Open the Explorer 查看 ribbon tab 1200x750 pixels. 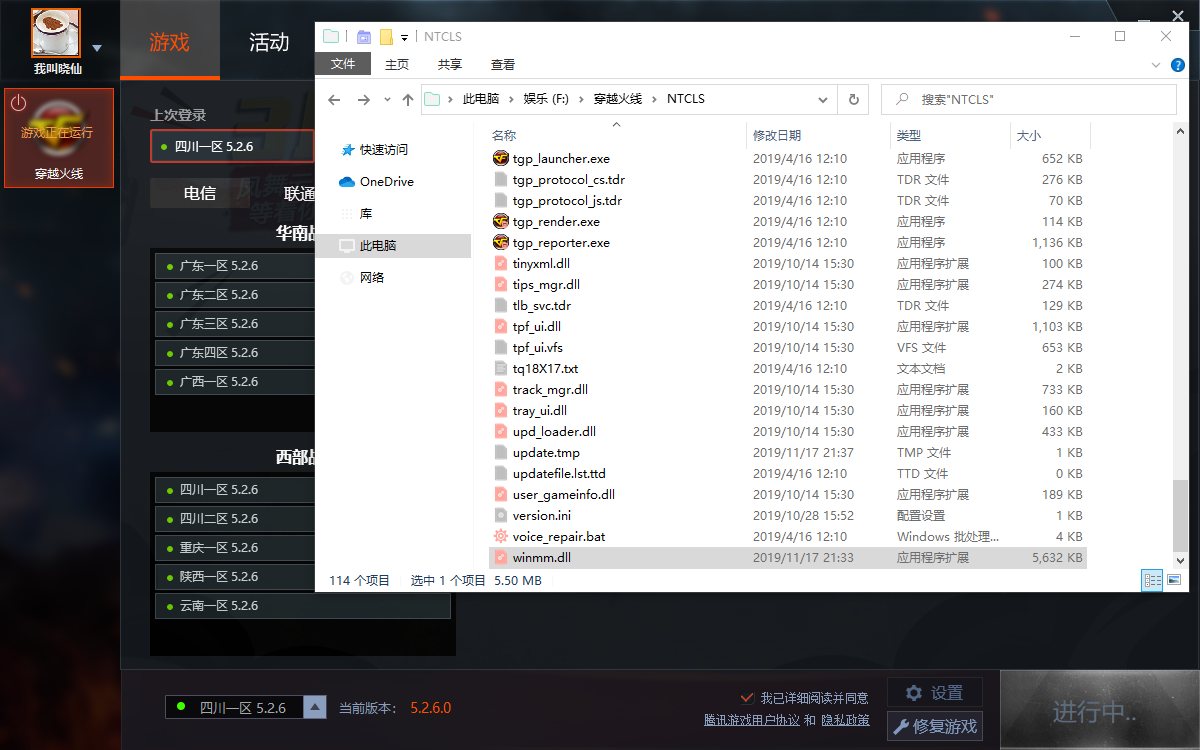pos(503,64)
